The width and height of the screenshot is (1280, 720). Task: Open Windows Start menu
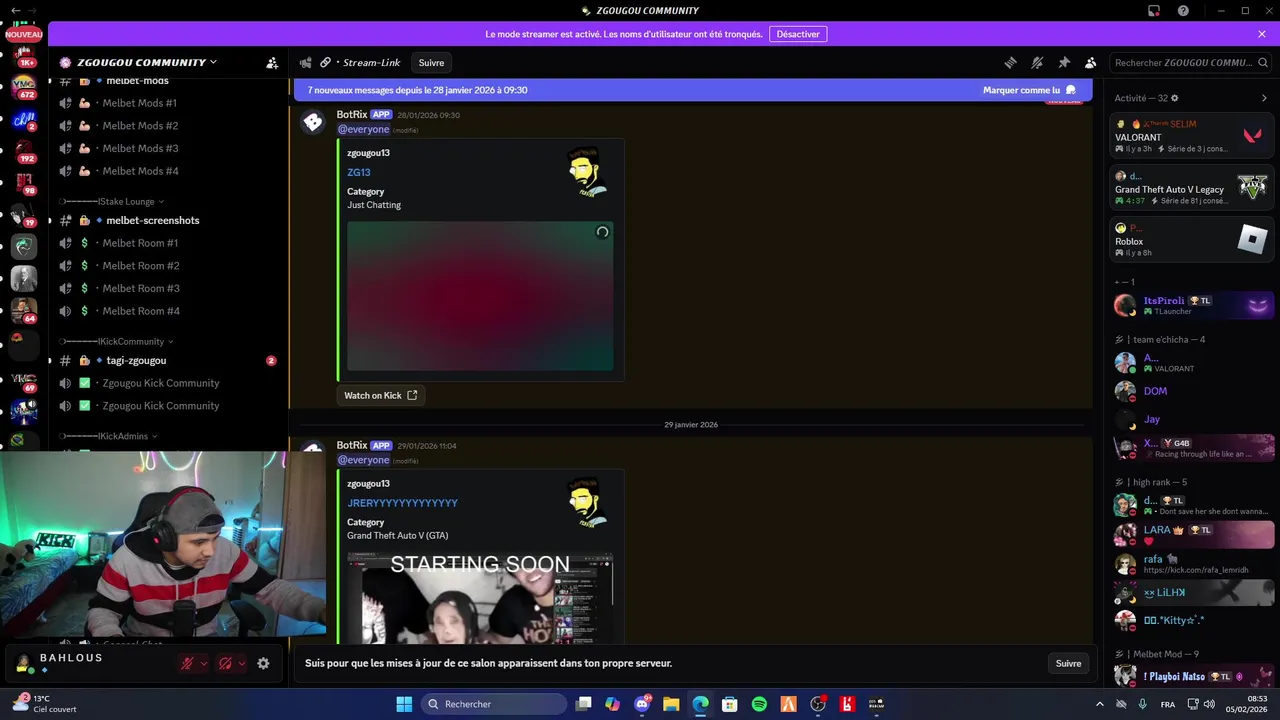[404, 704]
